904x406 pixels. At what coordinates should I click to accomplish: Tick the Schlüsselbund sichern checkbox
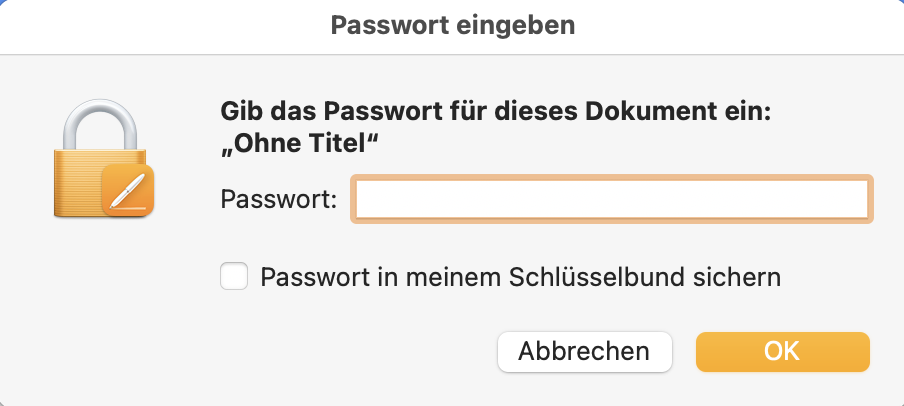(234, 276)
